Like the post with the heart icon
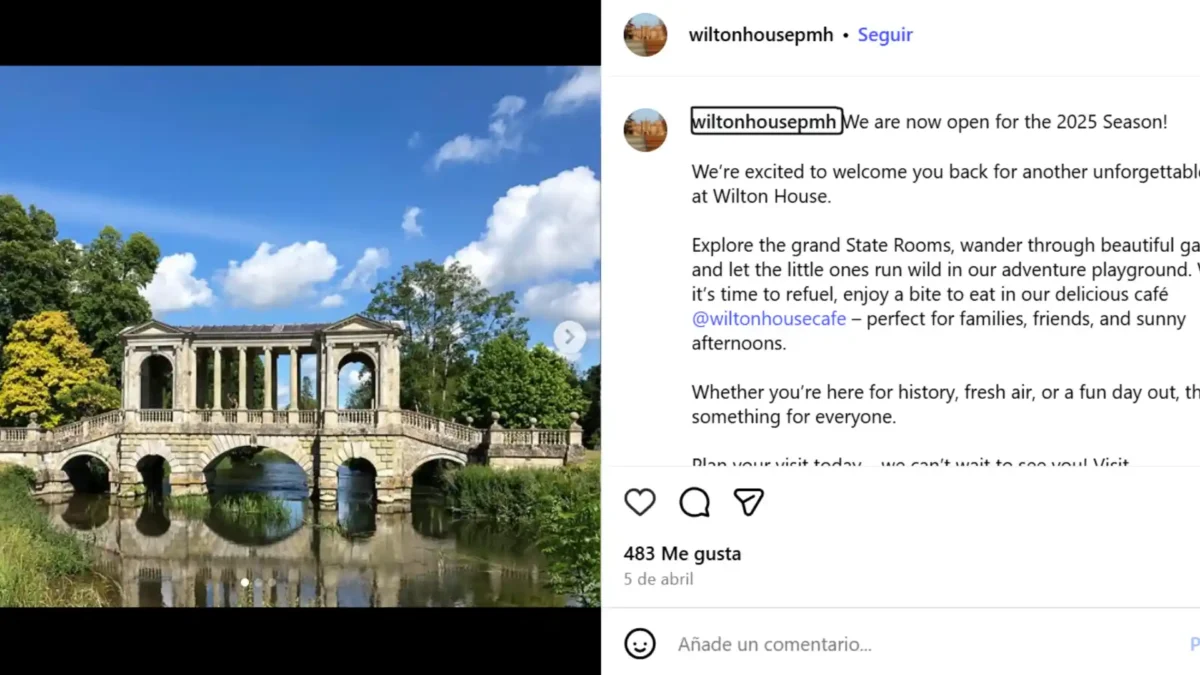The width and height of the screenshot is (1200, 675). pyautogui.click(x=640, y=502)
